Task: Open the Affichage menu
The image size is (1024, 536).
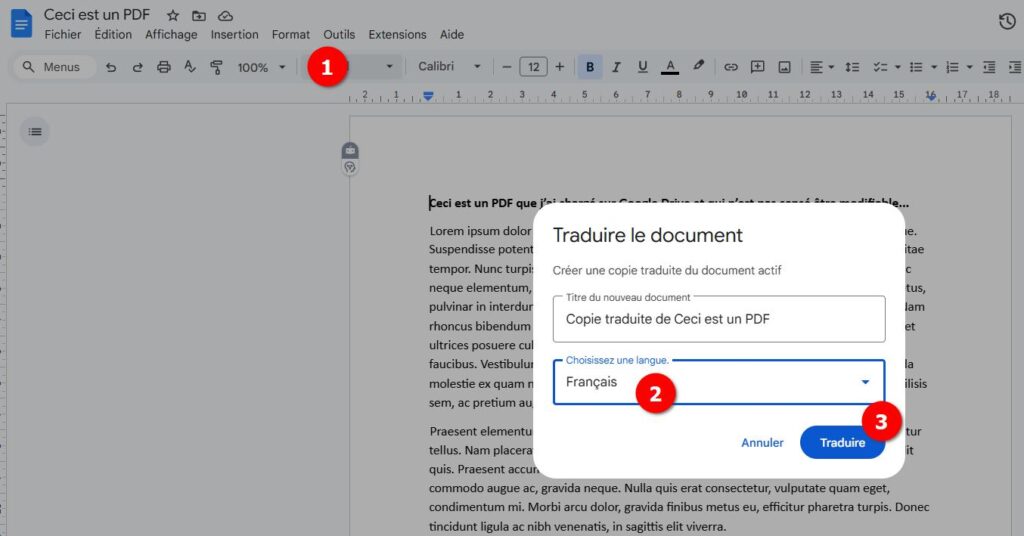Action: click(x=171, y=35)
